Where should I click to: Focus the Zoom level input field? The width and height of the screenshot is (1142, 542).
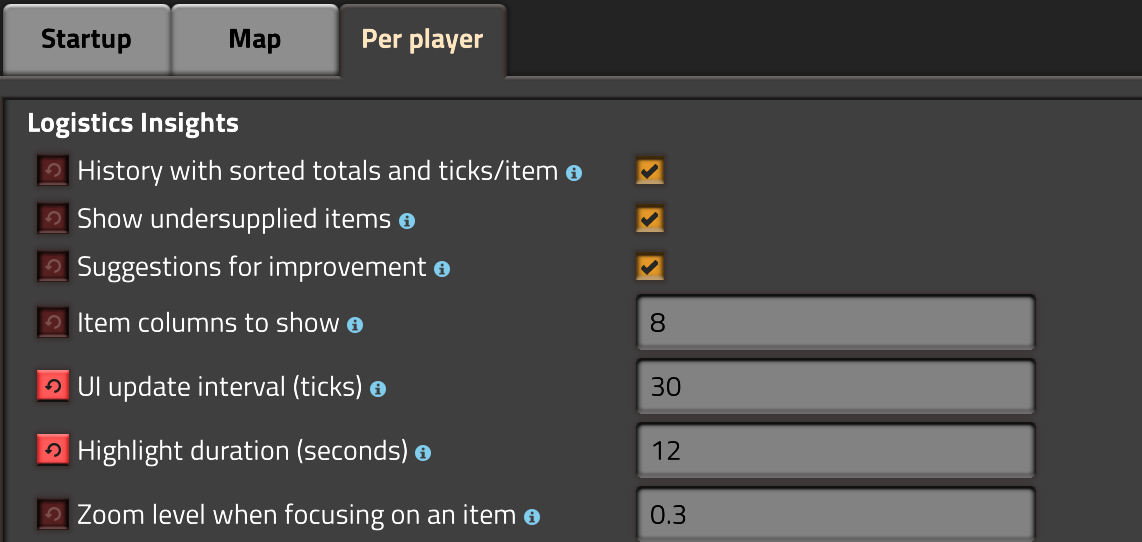[x=834, y=515]
